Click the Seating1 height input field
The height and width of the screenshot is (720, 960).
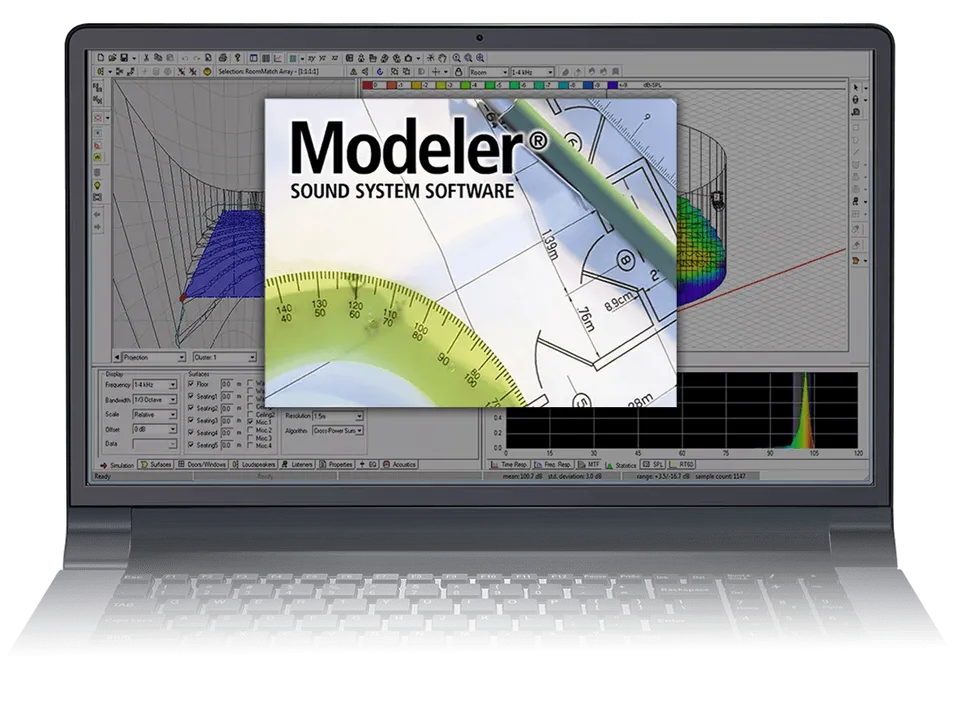pos(227,396)
